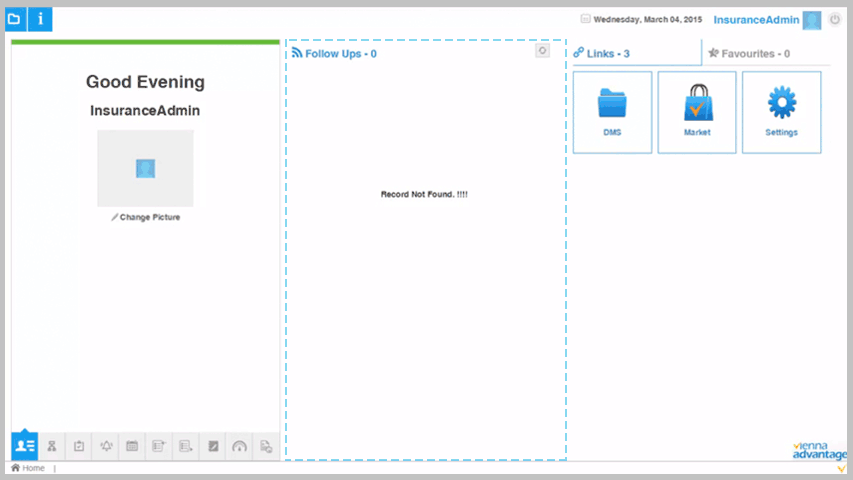Click the Change Picture link
This screenshot has height=480, width=853.
click(146, 217)
